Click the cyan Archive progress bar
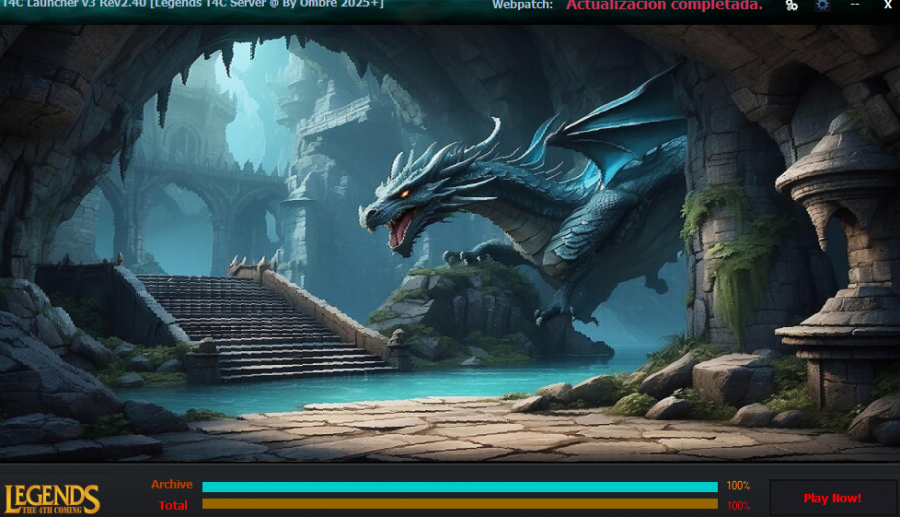The image size is (900, 517). point(459,487)
